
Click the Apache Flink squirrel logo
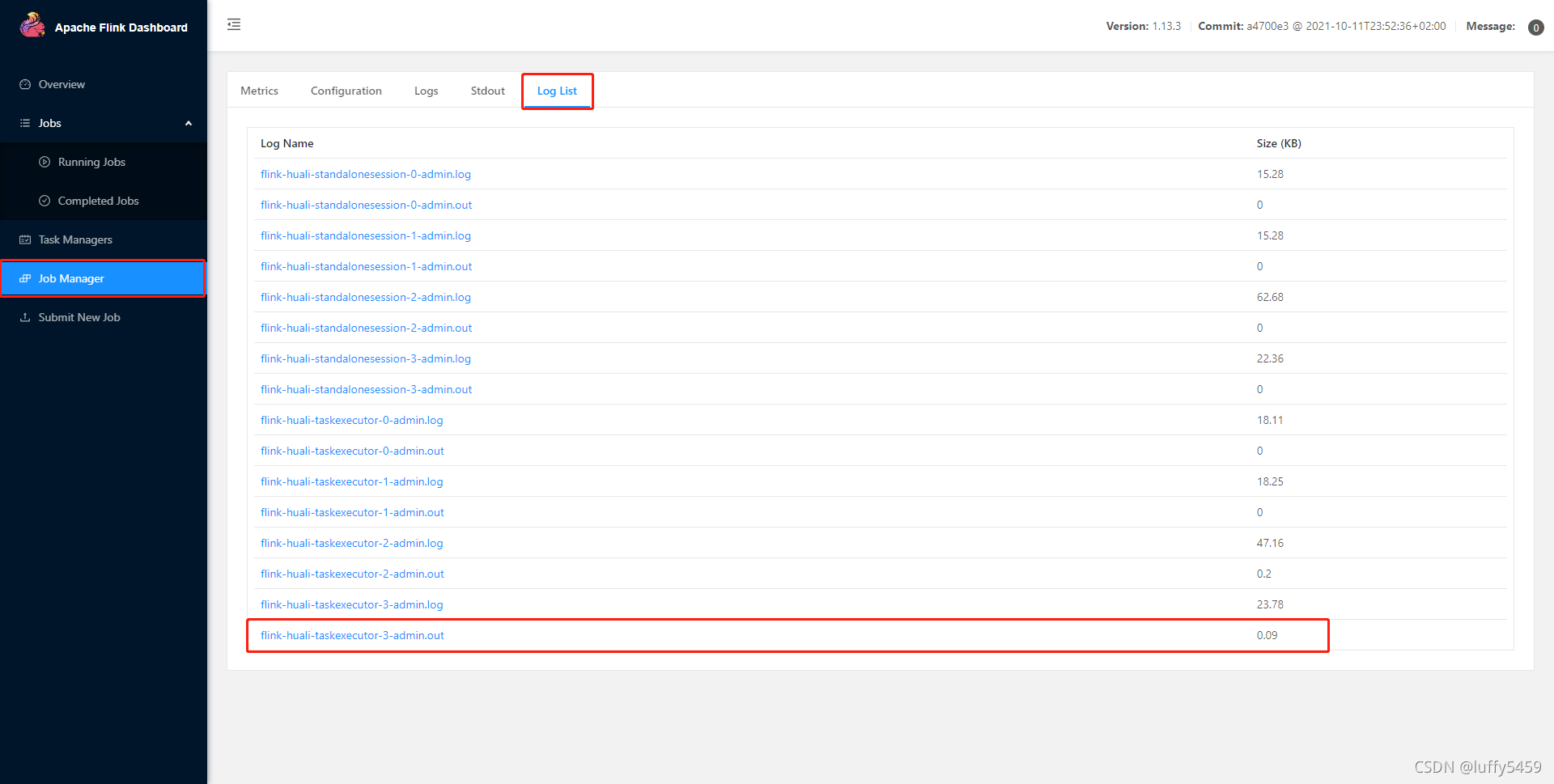tap(32, 25)
